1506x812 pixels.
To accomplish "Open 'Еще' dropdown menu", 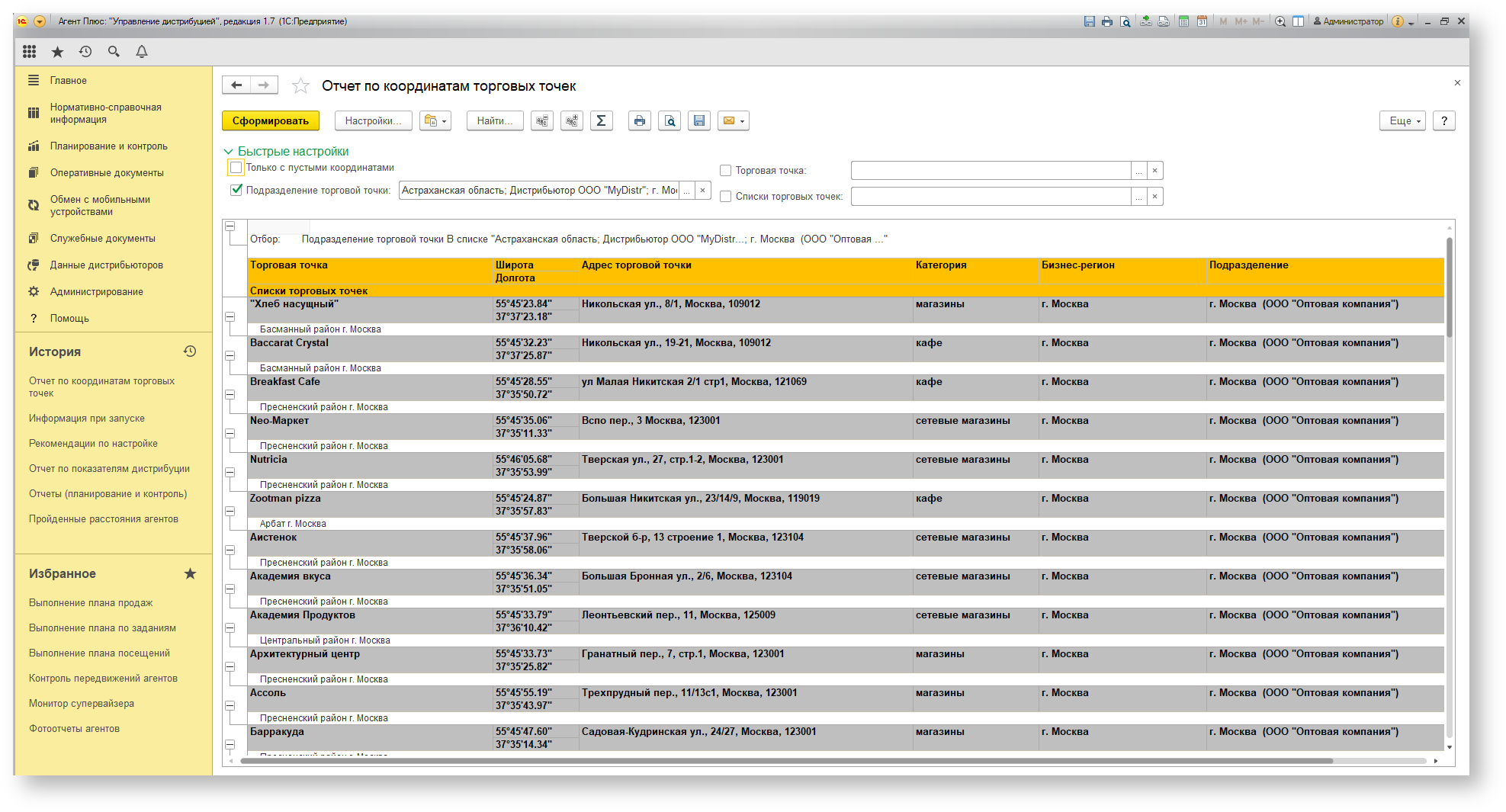I will coord(1402,120).
